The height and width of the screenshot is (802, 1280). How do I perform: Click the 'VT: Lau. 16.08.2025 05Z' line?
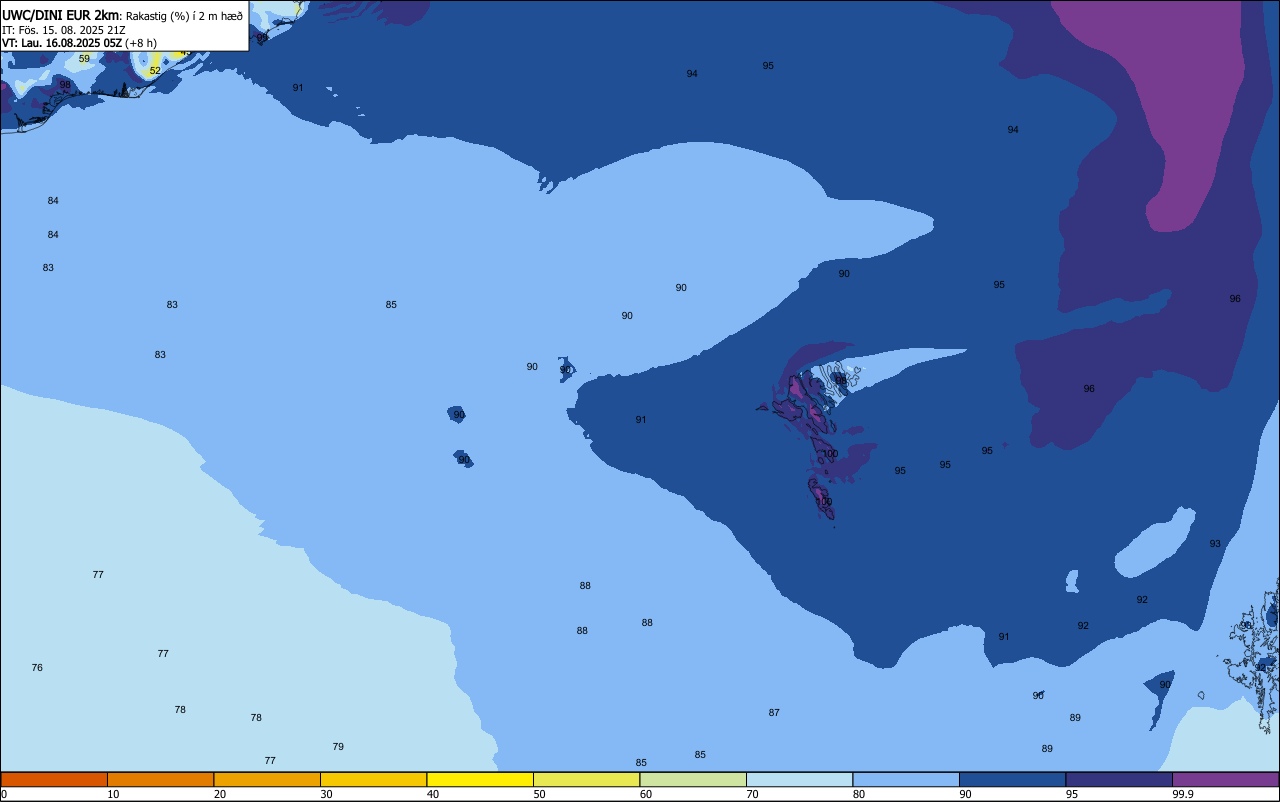(62, 43)
